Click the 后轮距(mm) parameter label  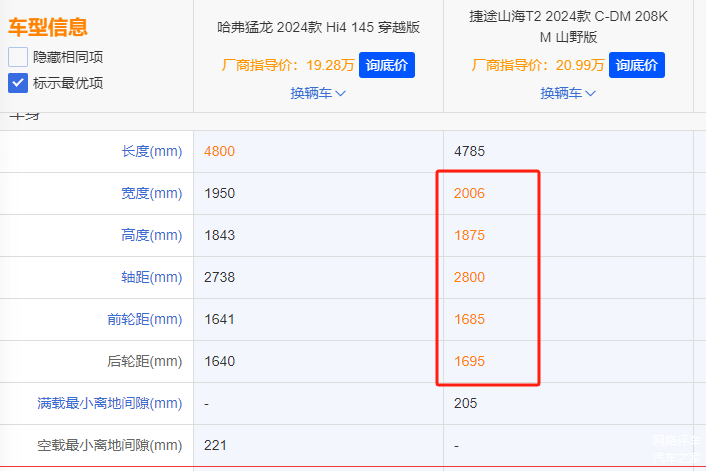144,361
